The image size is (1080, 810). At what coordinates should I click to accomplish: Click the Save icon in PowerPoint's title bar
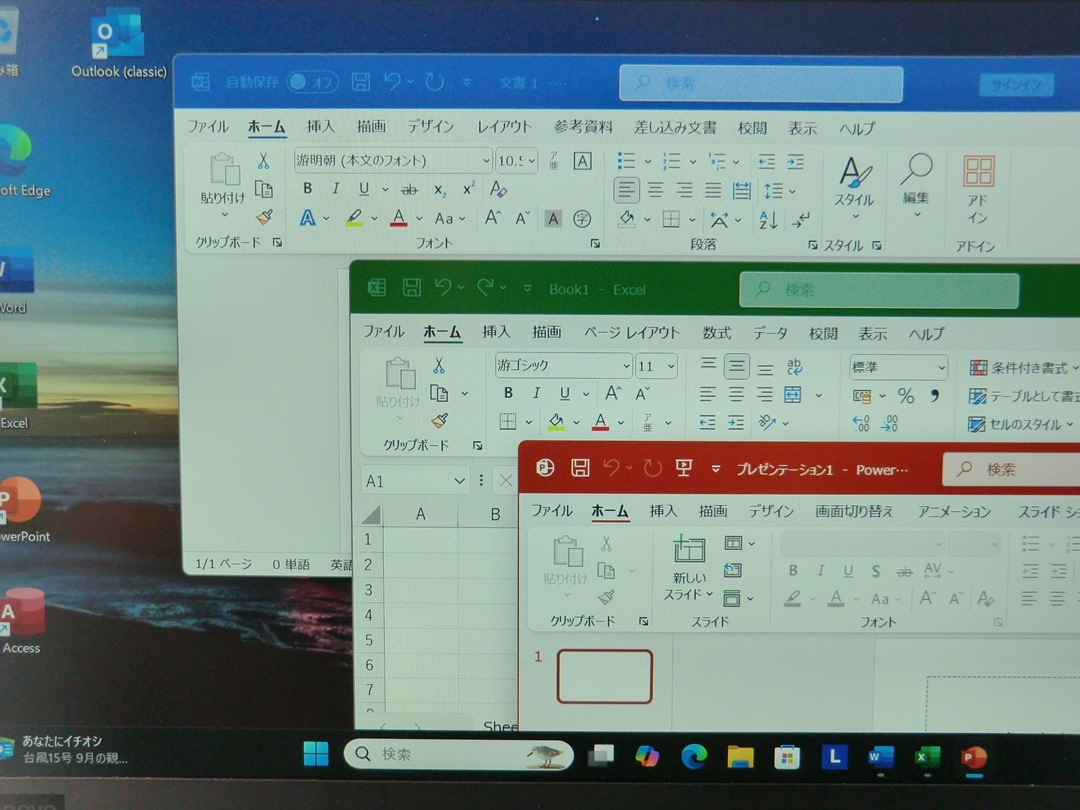[581, 468]
